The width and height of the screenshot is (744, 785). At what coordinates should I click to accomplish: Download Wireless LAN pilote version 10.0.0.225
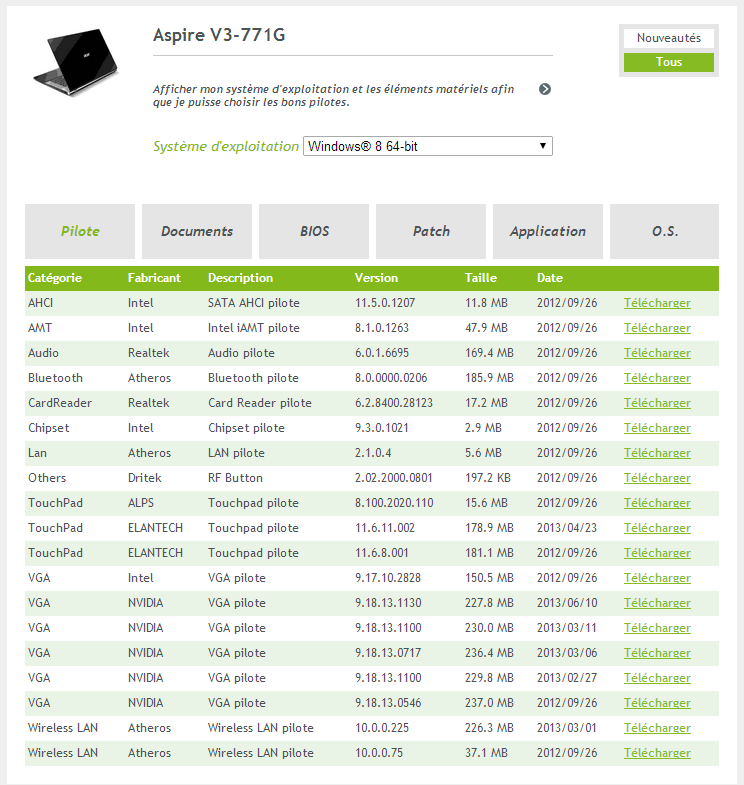(x=657, y=729)
